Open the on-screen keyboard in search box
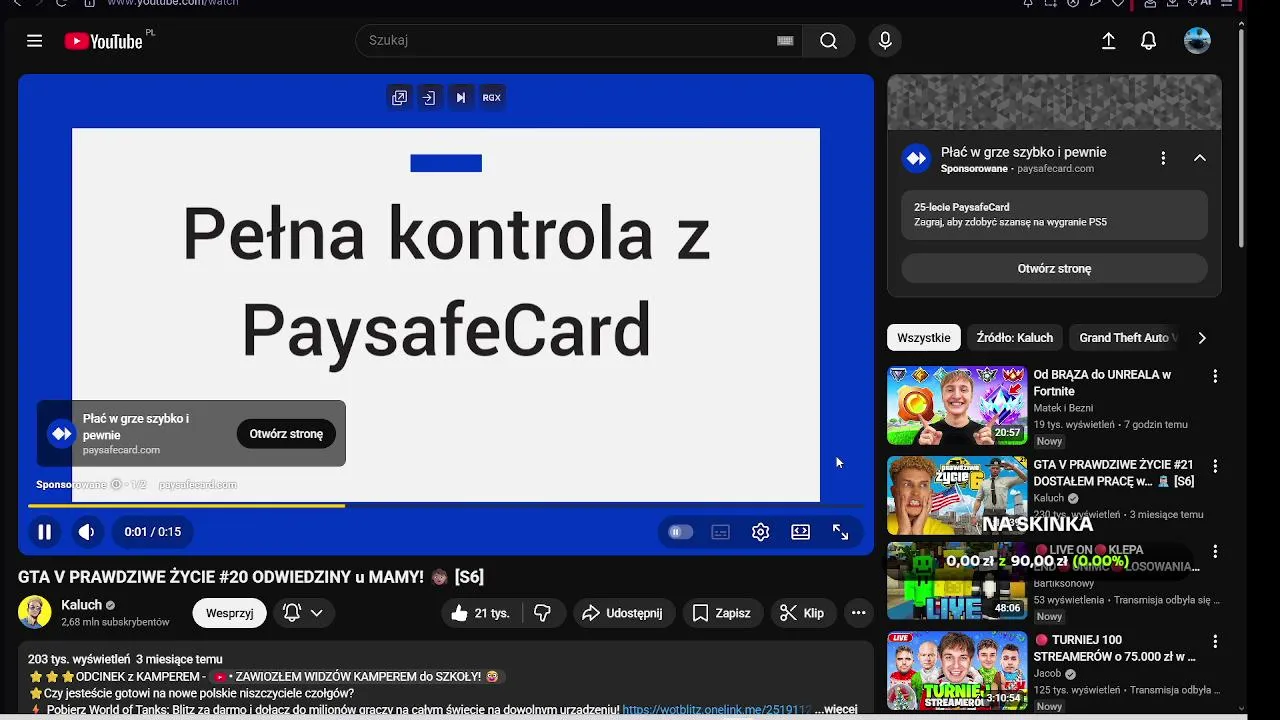The image size is (1280, 720). [x=785, y=41]
